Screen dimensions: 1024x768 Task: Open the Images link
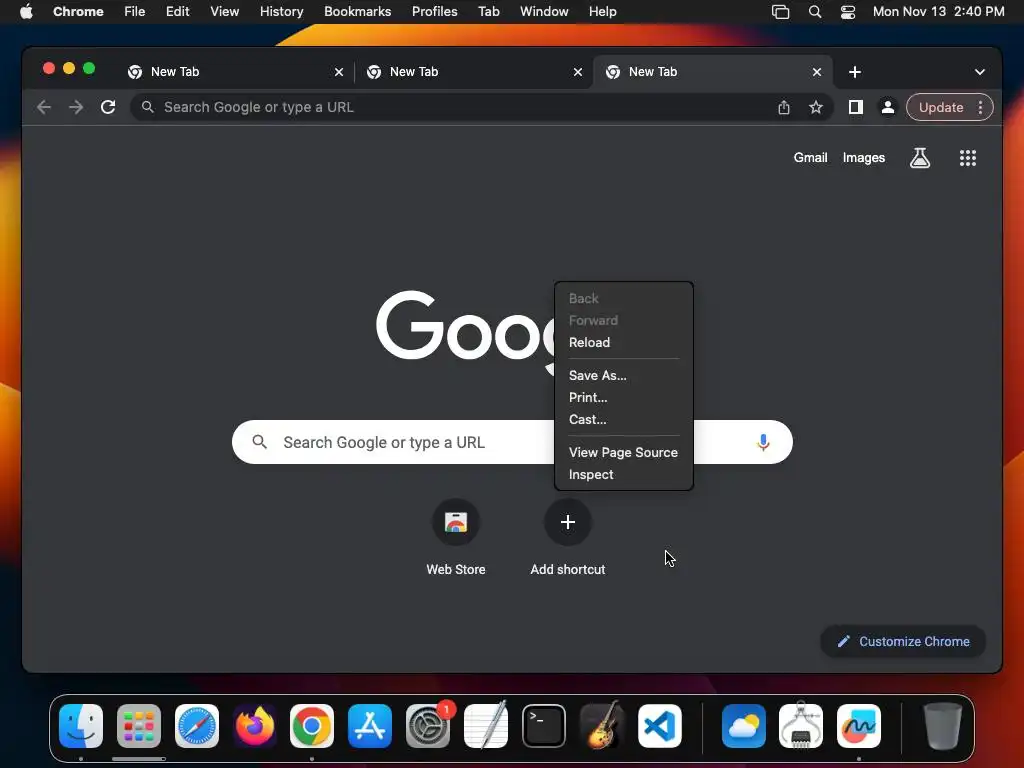863,157
